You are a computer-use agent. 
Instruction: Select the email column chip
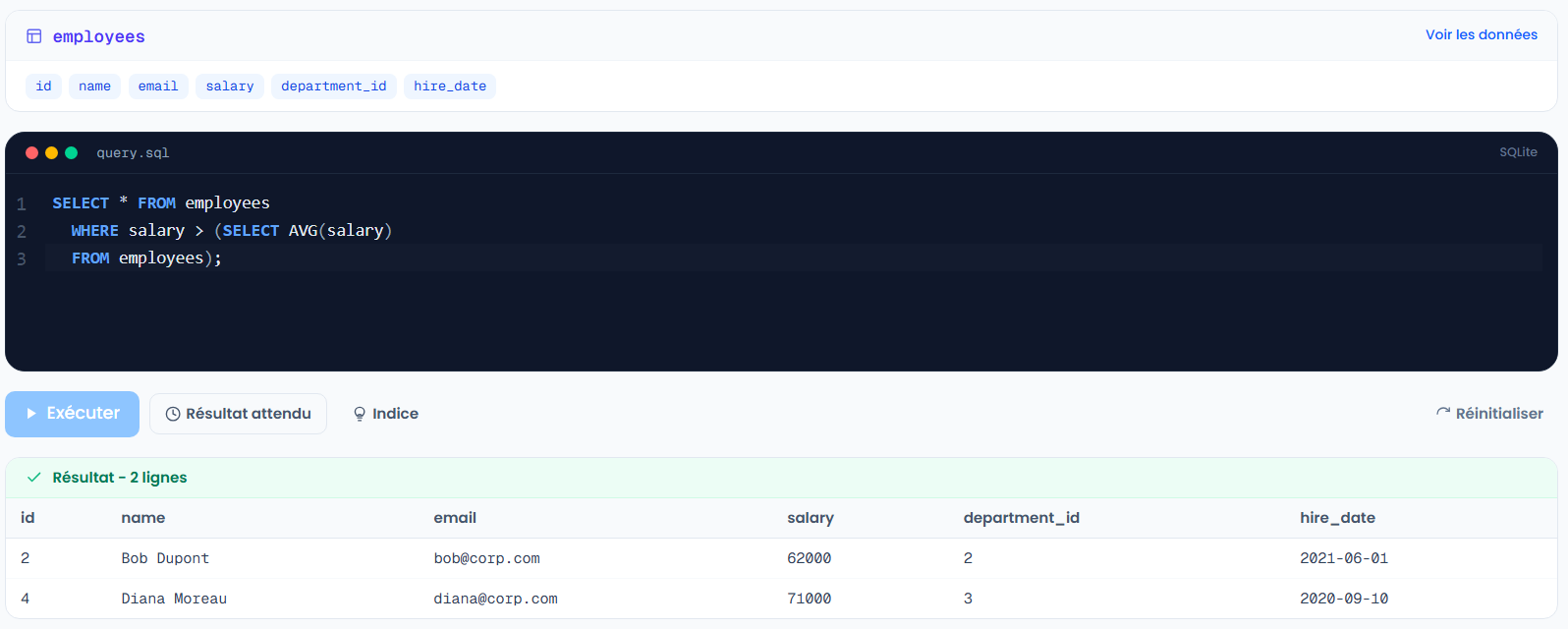pyautogui.click(x=158, y=86)
